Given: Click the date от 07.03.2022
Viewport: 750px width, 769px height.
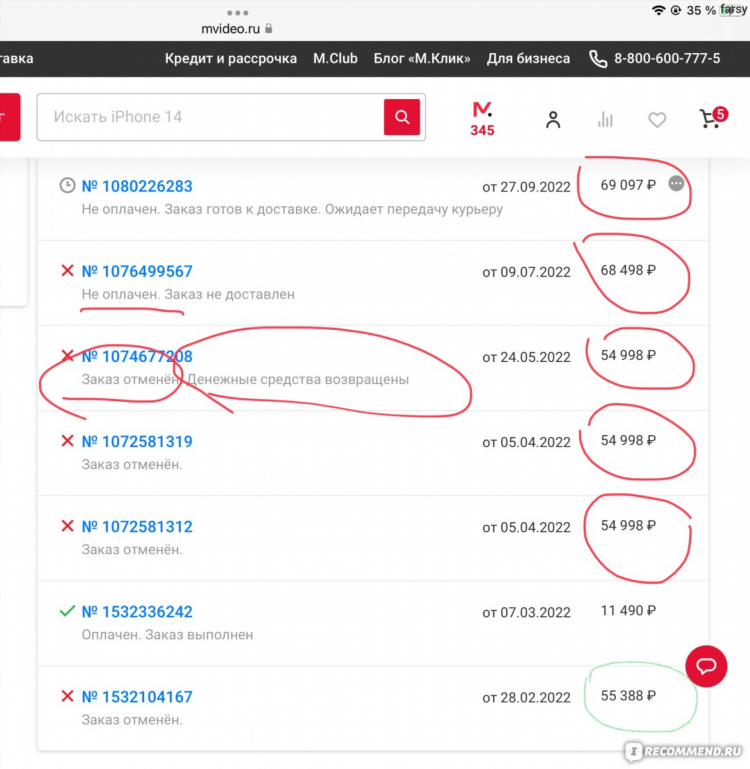Looking at the screenshot, I should (526, 612).
